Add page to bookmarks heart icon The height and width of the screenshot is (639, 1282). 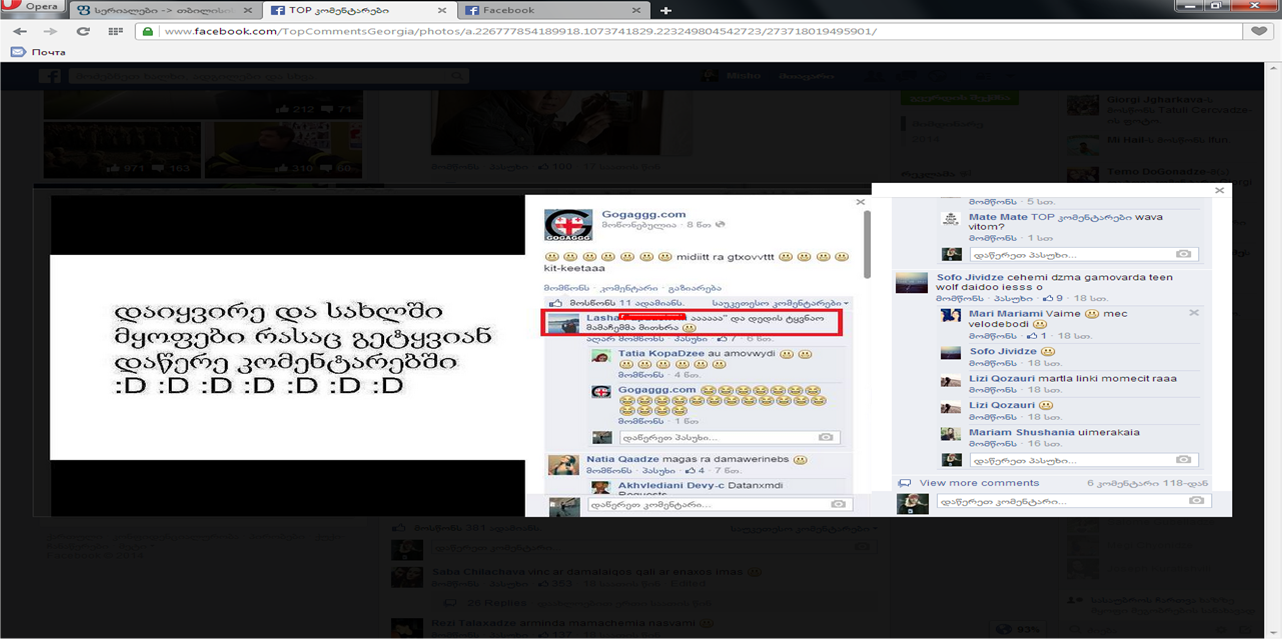pos(1258,31)
